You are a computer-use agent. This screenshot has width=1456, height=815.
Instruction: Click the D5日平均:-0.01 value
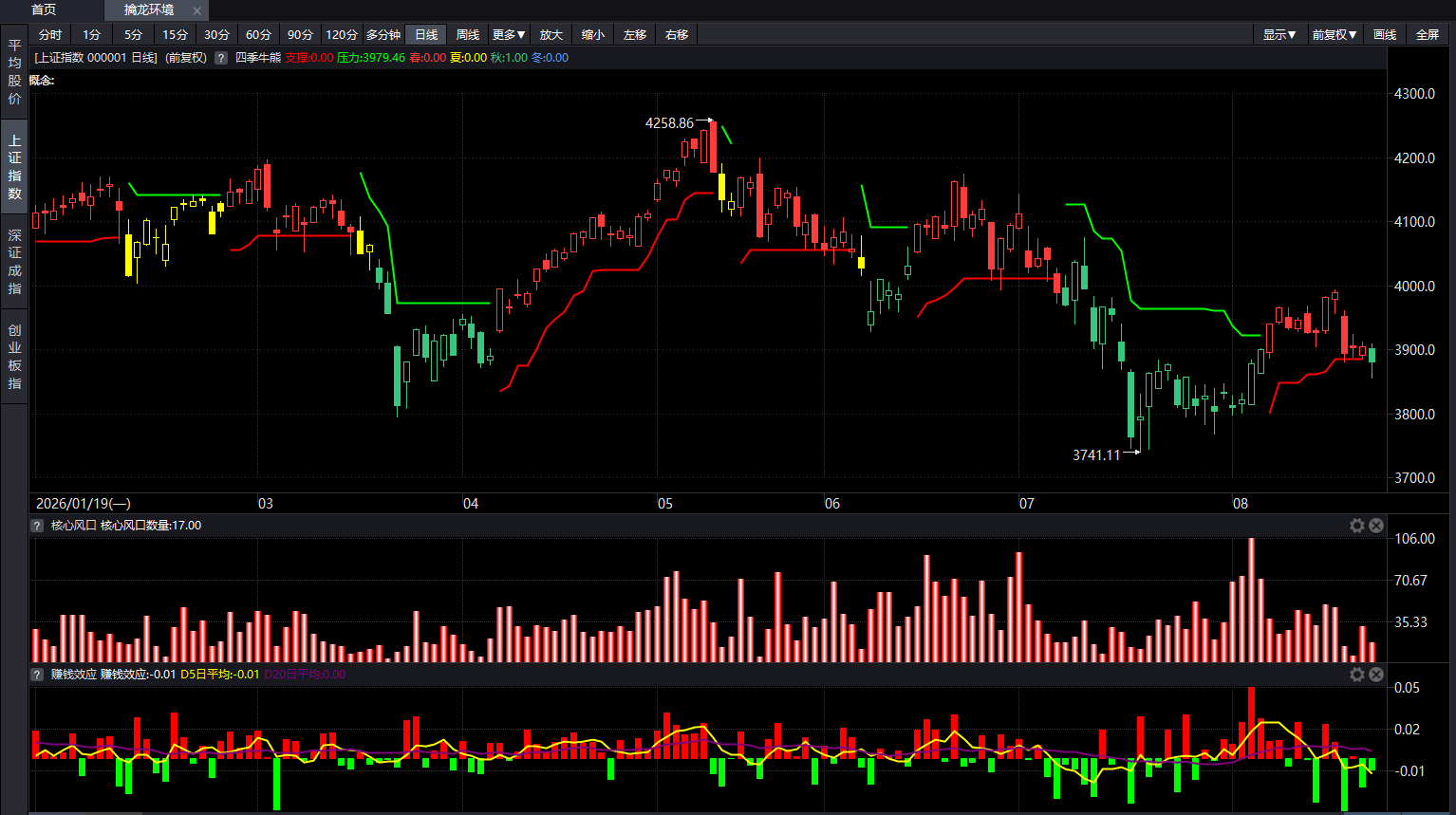click(220, 675)
